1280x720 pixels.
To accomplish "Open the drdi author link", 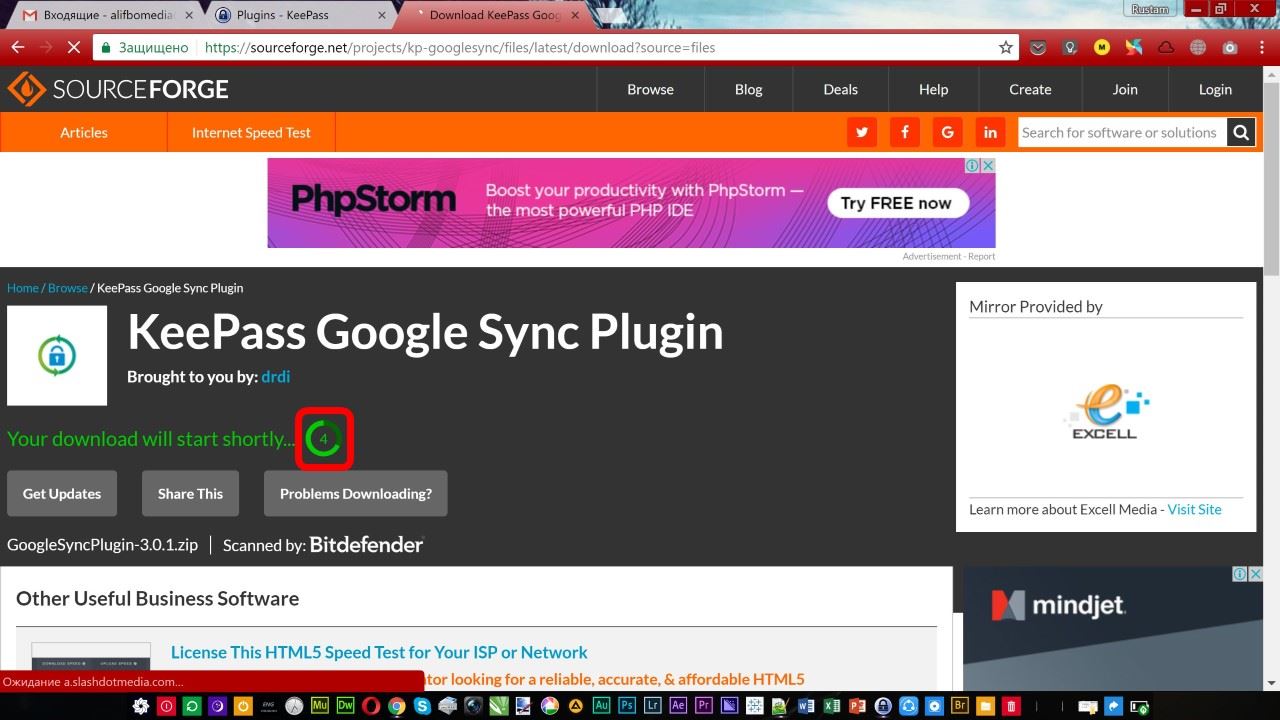I will pos(276,377).
